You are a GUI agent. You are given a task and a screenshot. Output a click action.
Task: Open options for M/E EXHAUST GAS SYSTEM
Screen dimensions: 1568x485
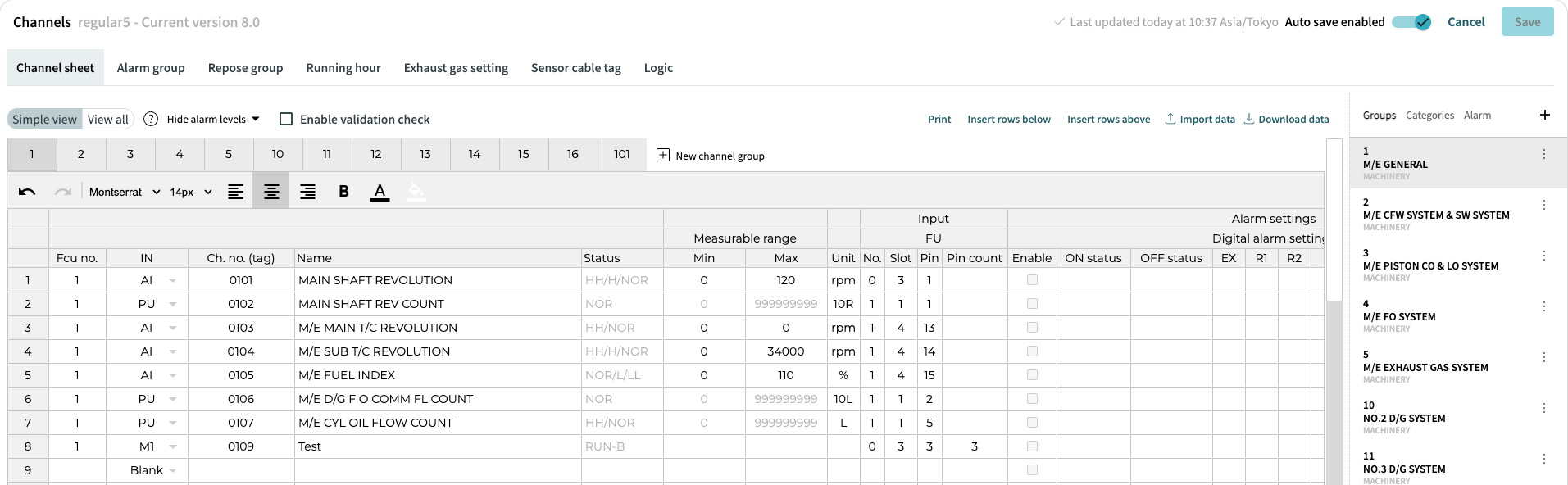point(1544,357)
